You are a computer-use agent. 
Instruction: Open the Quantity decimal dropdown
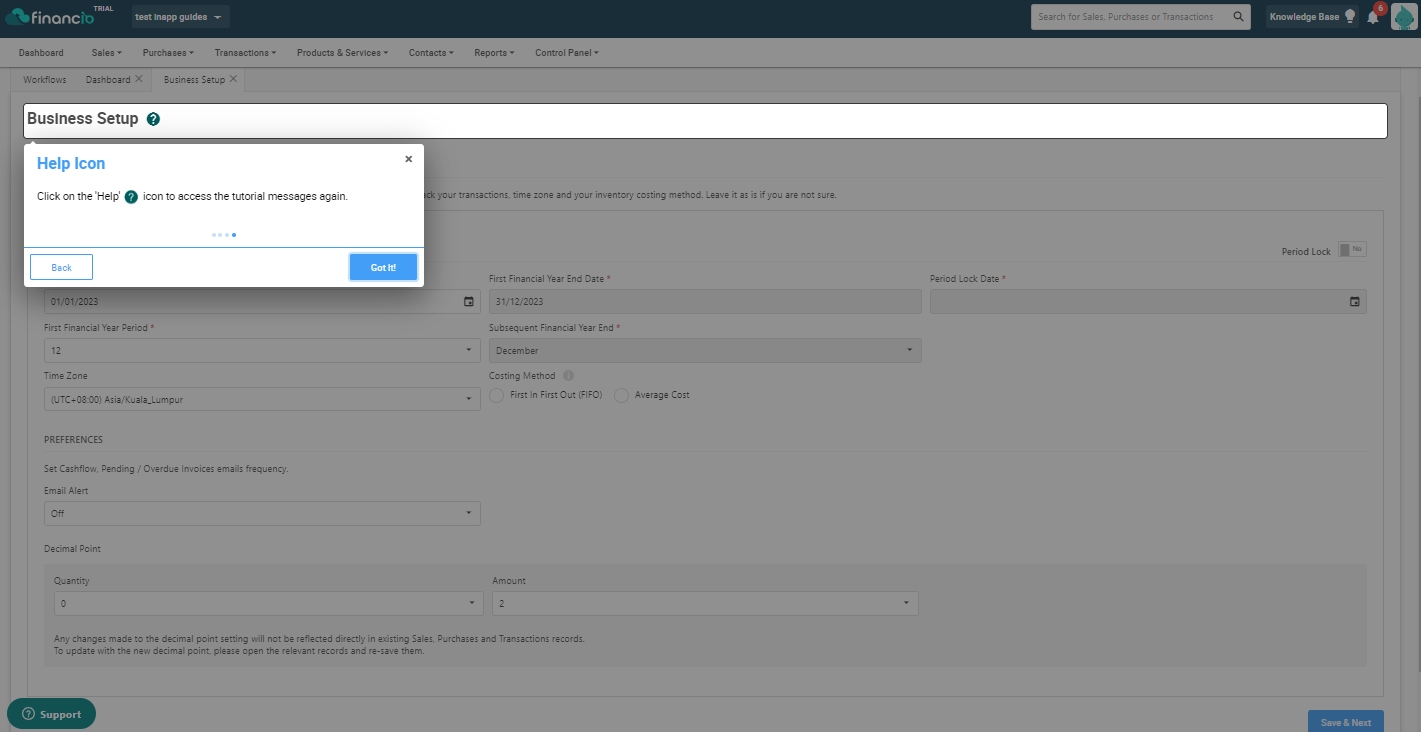[x=268, y=604]
